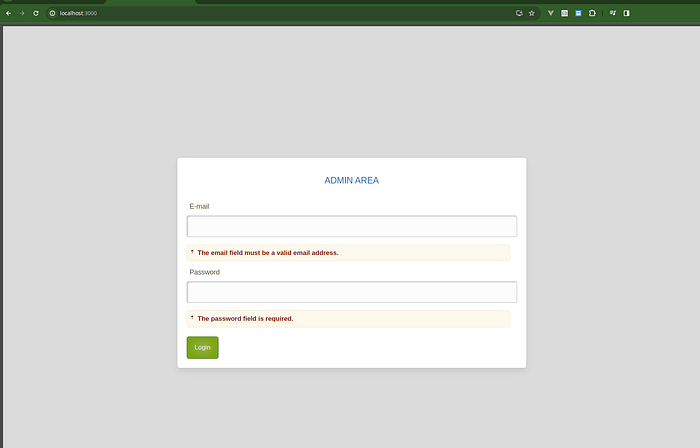Toggle the browser side panel icon
The height and width of the screenshot is (448, 700).
point(626,13)
